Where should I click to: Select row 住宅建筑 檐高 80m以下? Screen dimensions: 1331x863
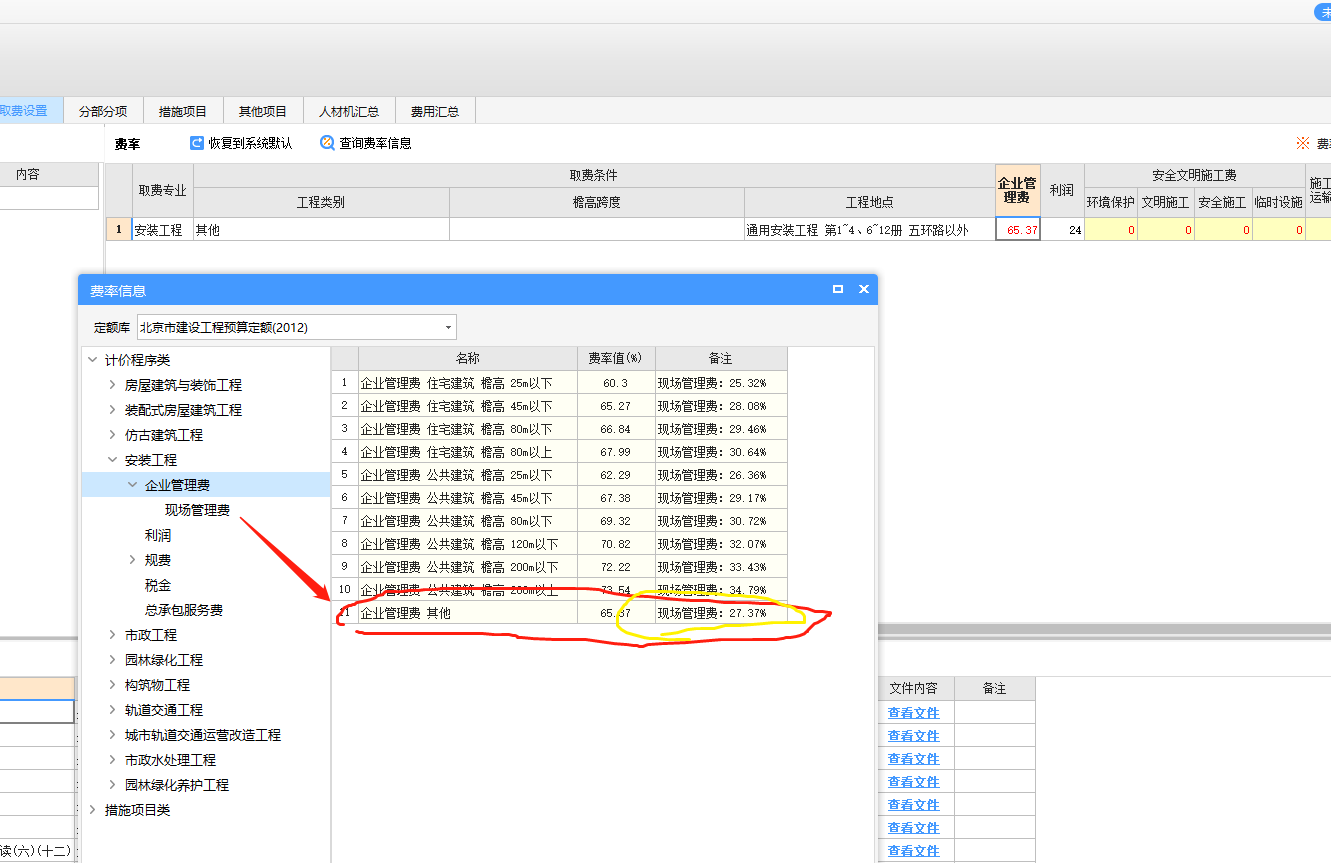tap(560, 428)
